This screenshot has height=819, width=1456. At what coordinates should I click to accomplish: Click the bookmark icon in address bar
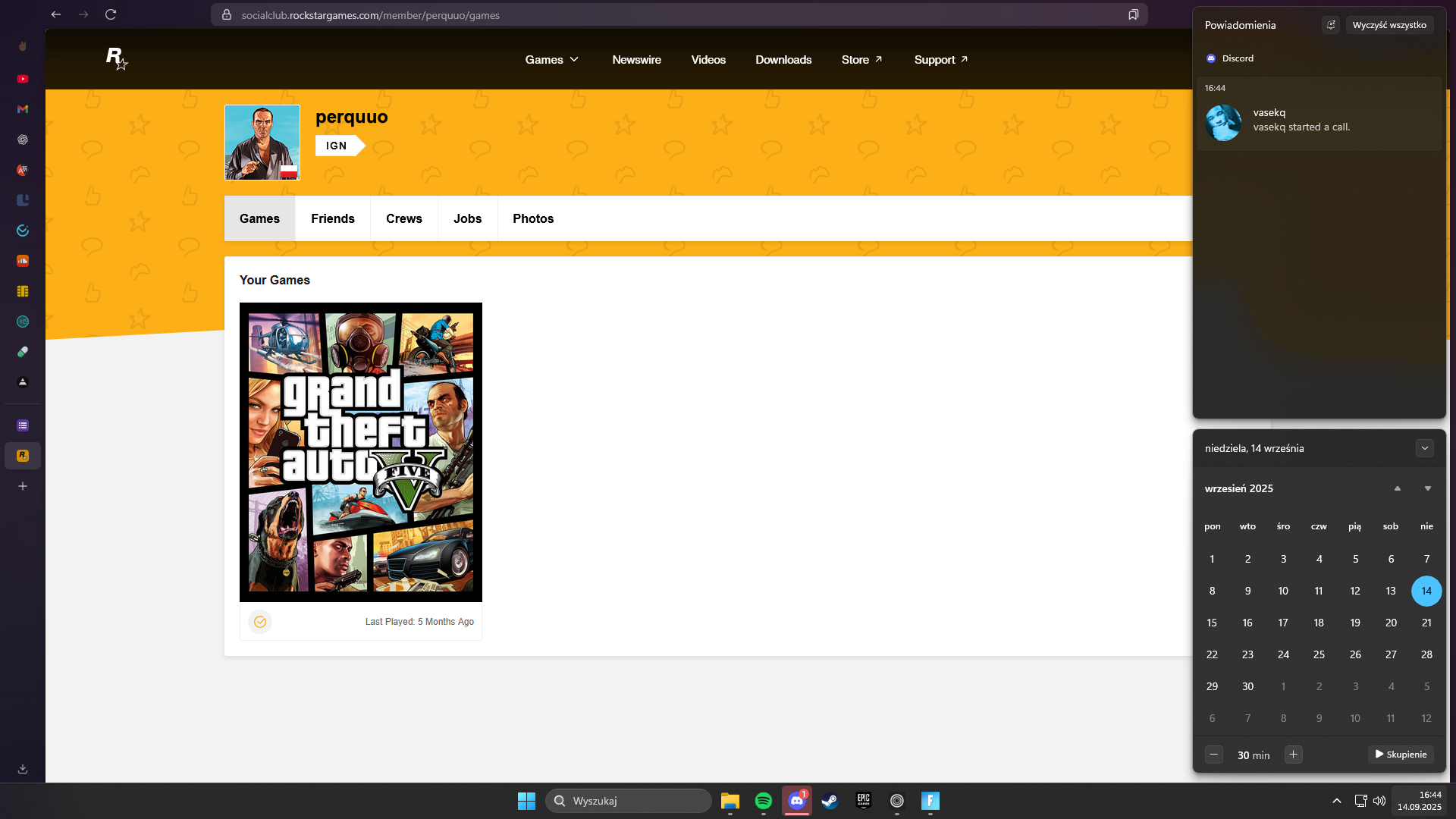pos(1133,14)
